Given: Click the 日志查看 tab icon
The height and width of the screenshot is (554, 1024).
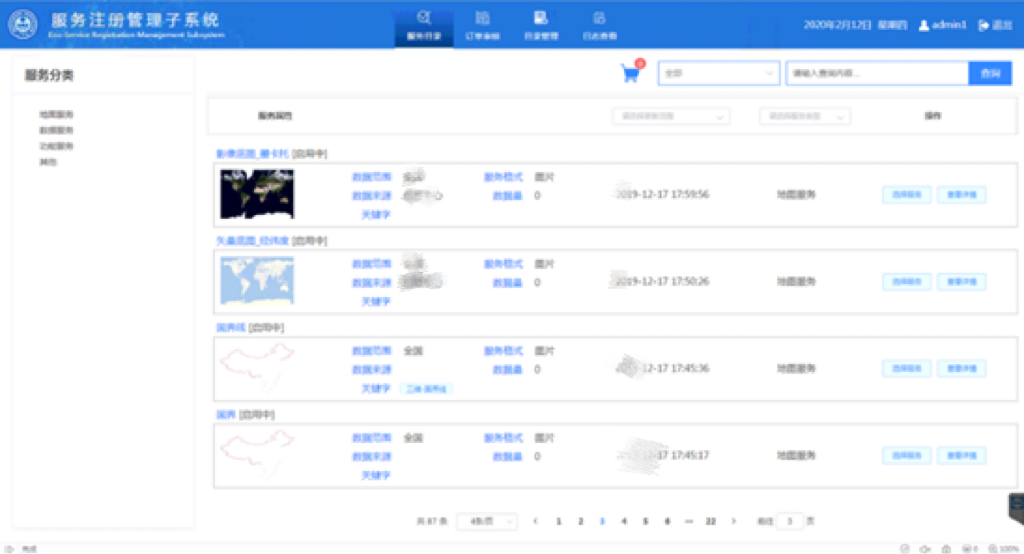Looking at the screenshot, I should tap(599, 18).
